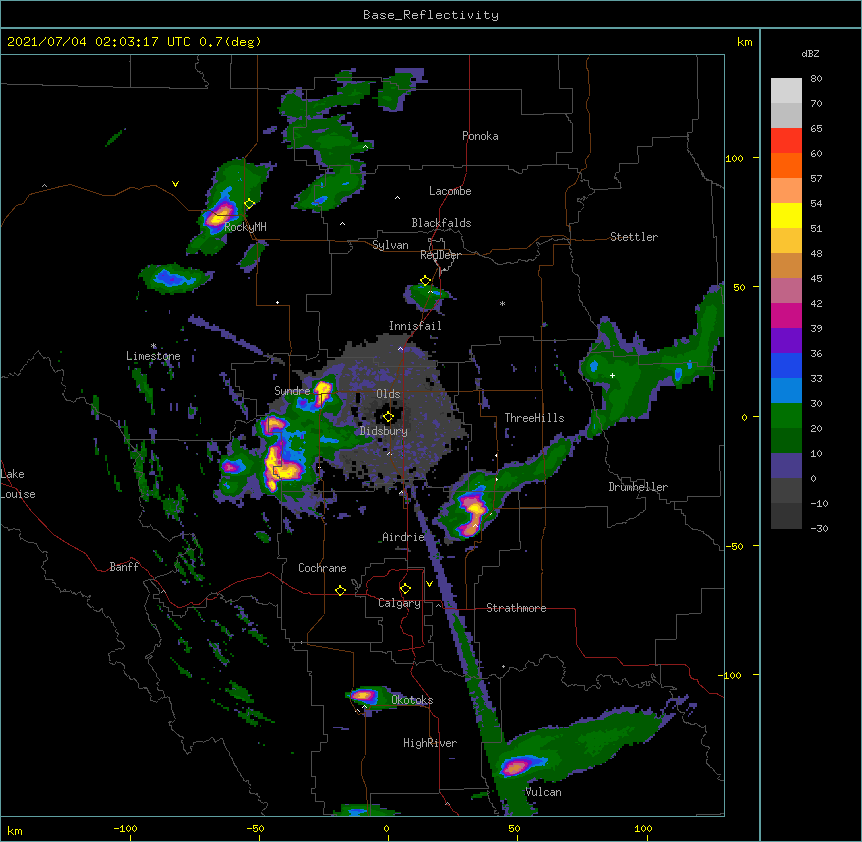Click the Airdrie label
Viewport: 862px width, 842px height.
pyautogui.click(x=403, y=537)
